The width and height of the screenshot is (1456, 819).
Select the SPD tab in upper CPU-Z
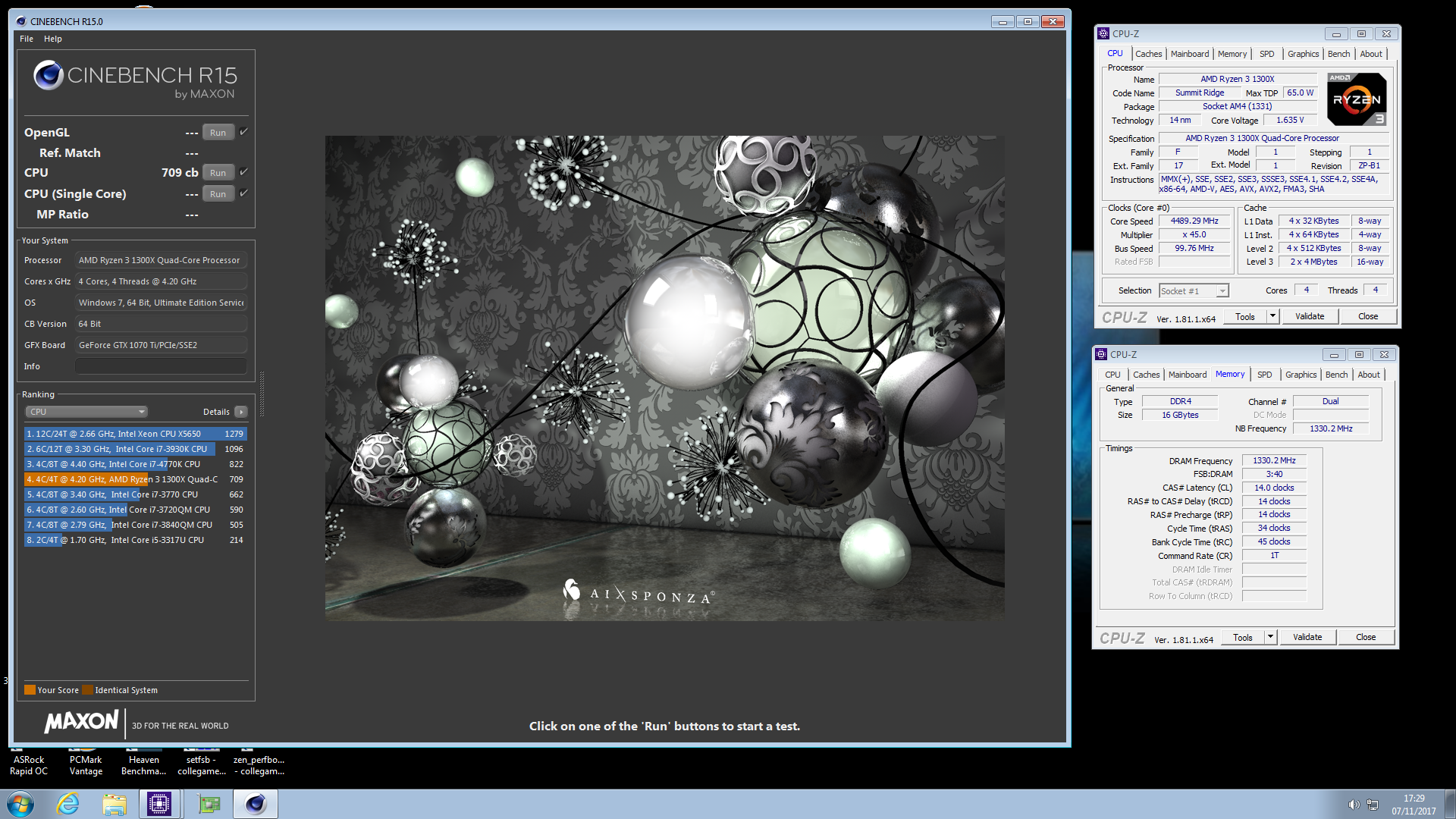tap(1266, 54)
